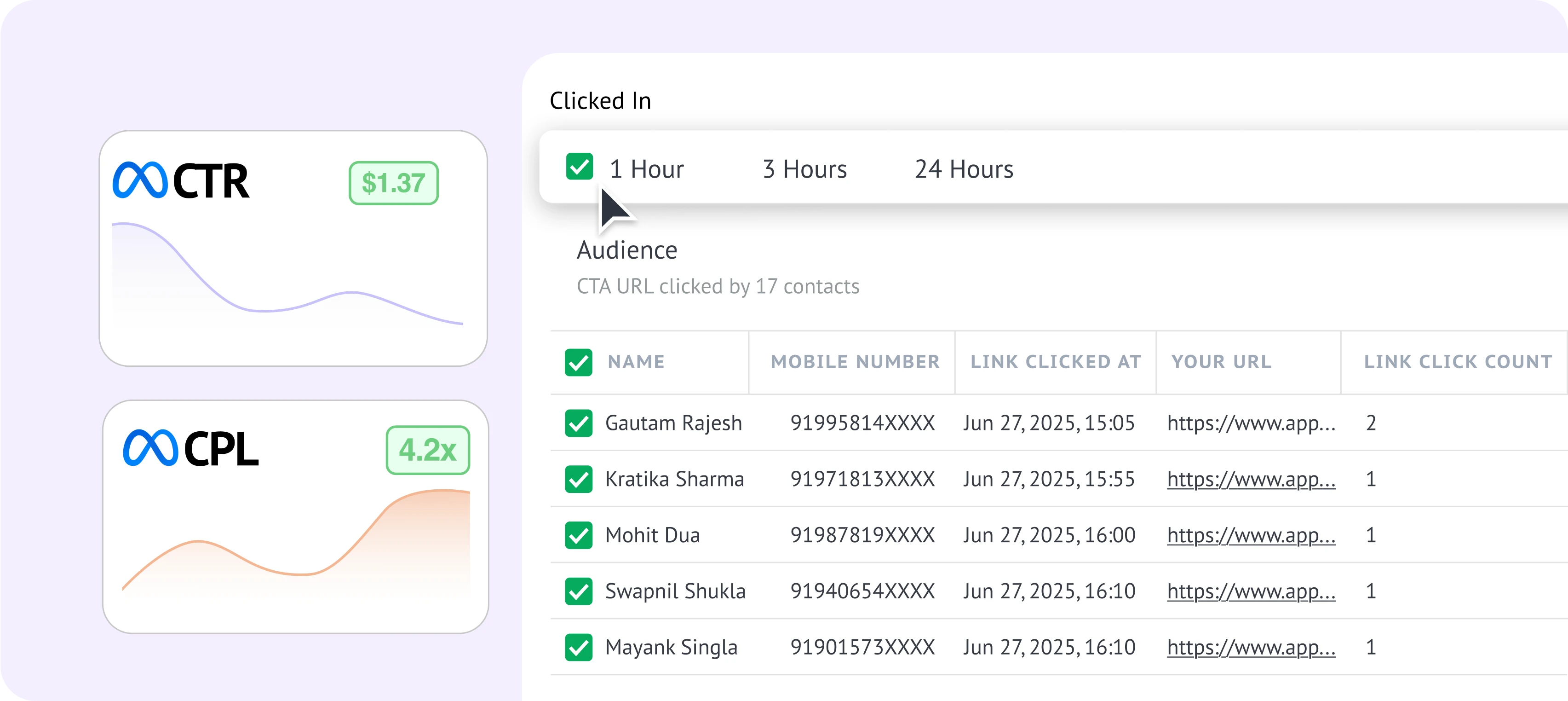The image size is (1568, 701).
Task: Open Mohit Dua's URL link
Action: [1251, 535]
